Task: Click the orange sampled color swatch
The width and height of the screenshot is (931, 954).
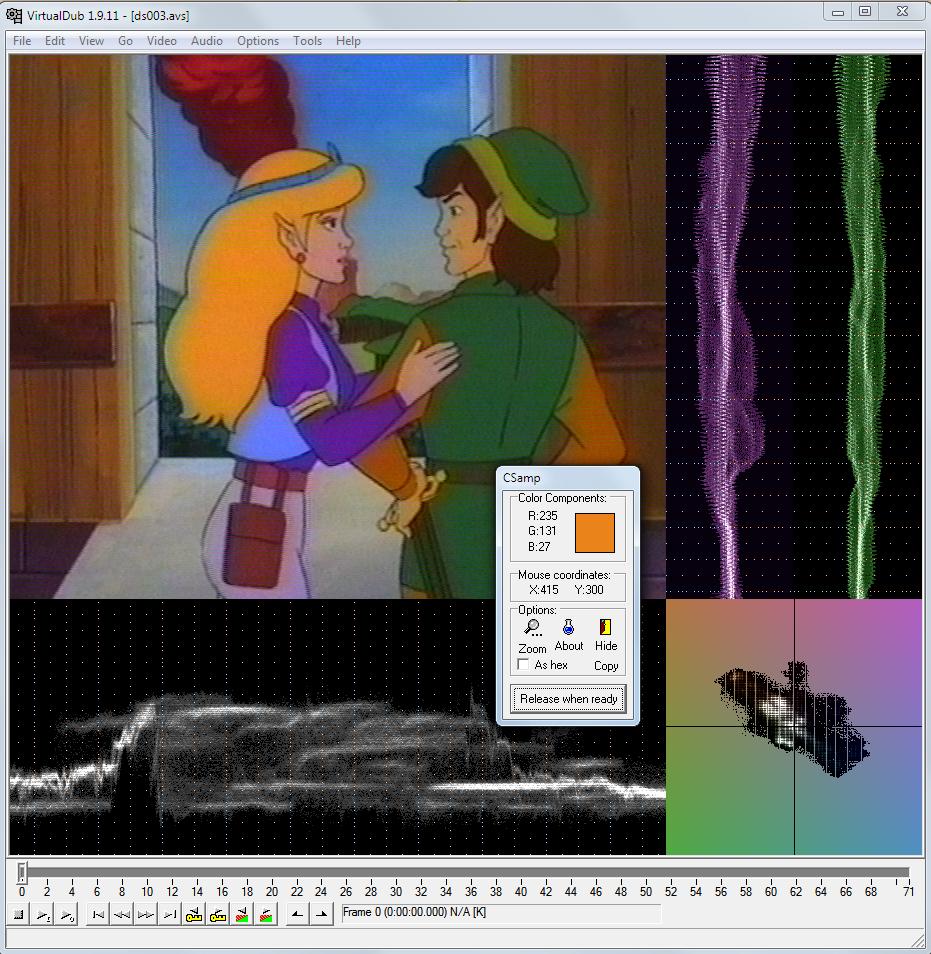Action: [595, 532]
